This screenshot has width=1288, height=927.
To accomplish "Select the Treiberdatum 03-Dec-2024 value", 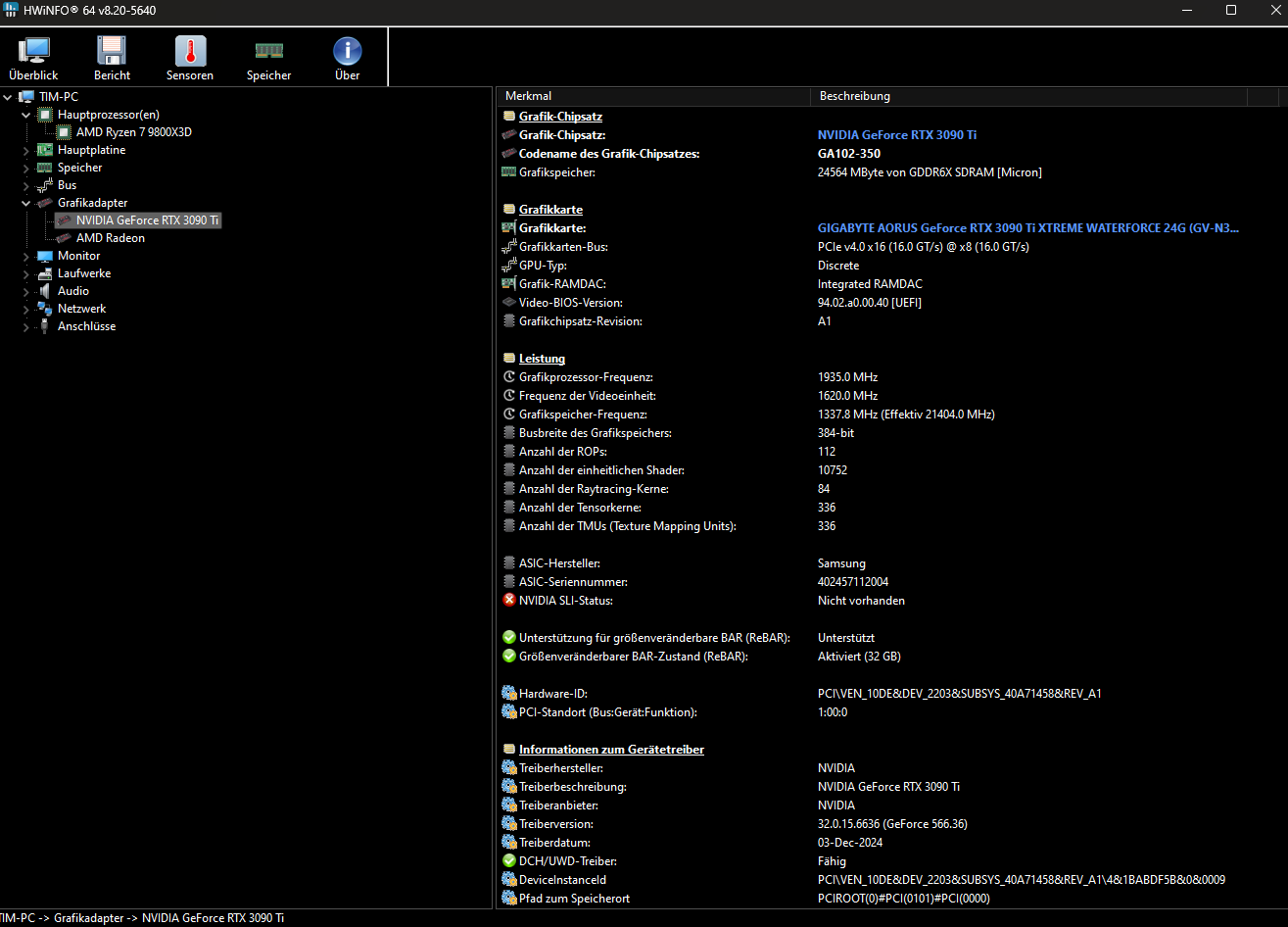I will (x=850, y=843).
